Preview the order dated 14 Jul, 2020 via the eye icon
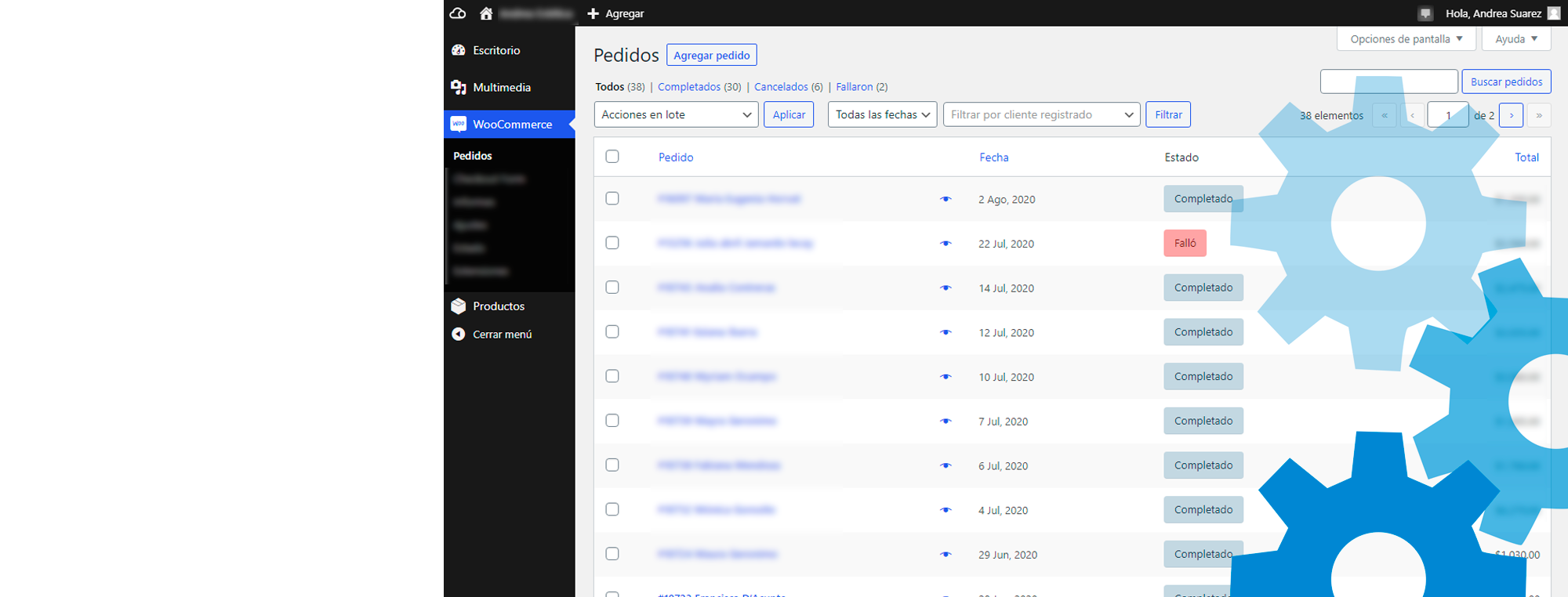Viewport: 1568px width, 597px height. 946,288
